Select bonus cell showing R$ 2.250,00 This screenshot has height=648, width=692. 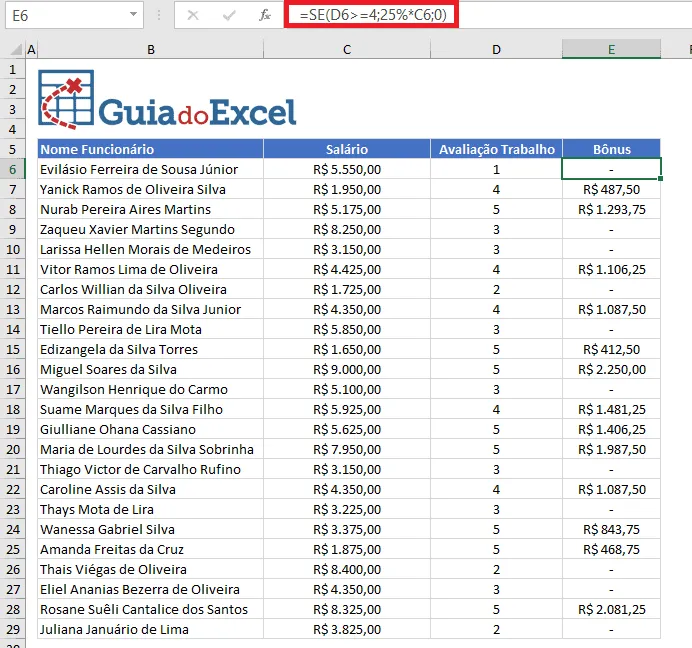(x=611, y=369)
